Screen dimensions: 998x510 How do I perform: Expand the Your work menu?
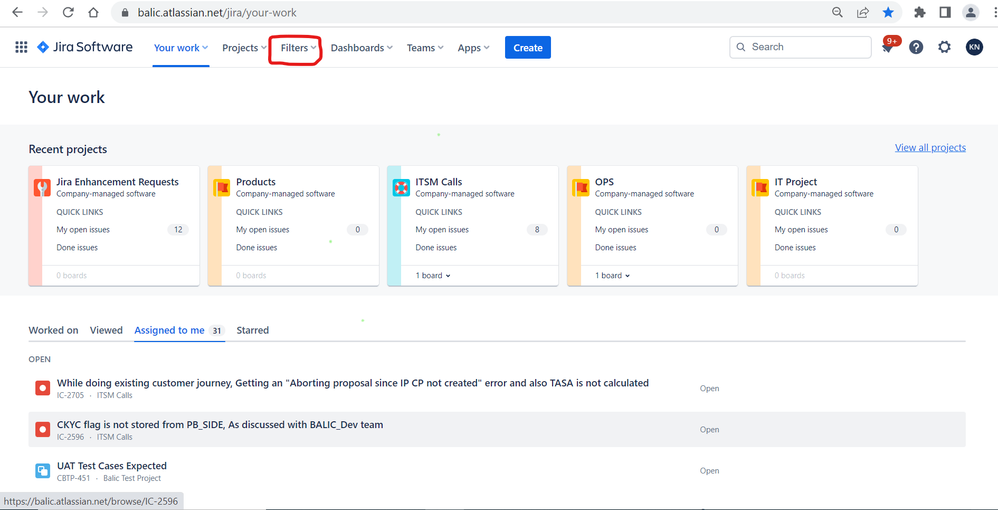[x=181, y=48]
